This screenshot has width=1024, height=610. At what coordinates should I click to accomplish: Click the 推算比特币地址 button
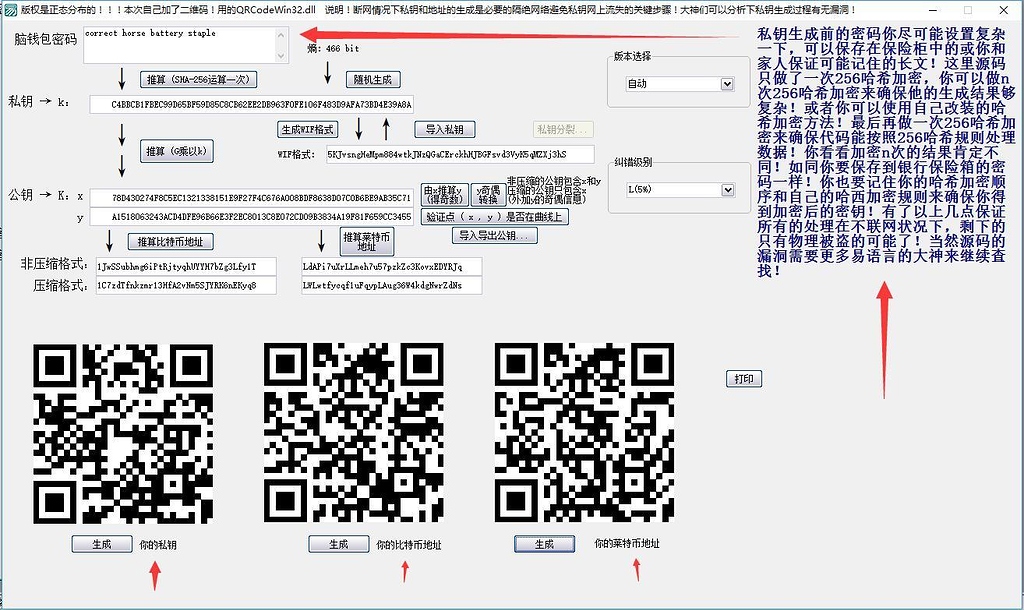(170, 242)
